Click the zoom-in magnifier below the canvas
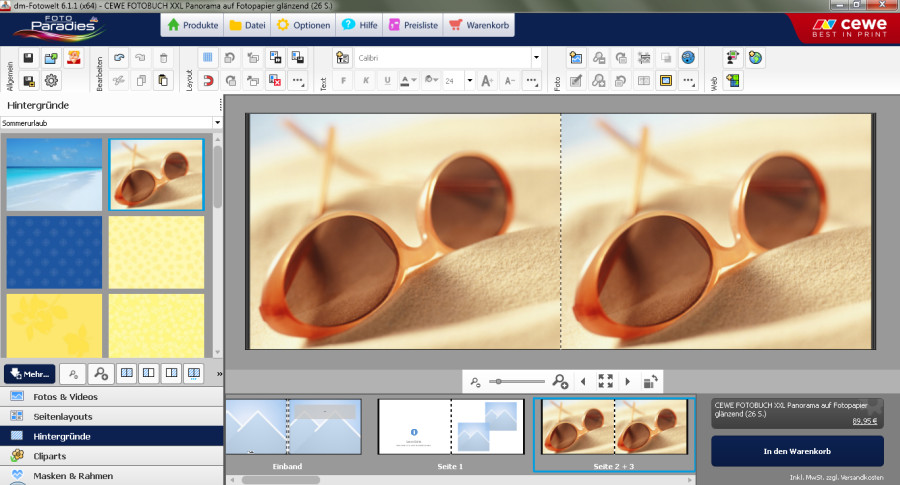Viewport: 900px width, 485px height. click(x=560, y=381)
